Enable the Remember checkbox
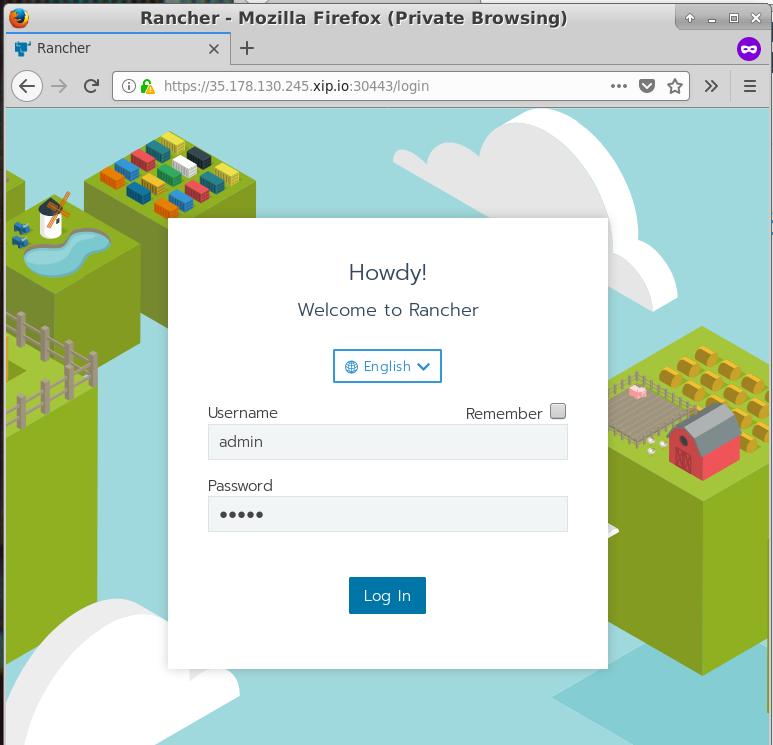 tap(558, 411)
